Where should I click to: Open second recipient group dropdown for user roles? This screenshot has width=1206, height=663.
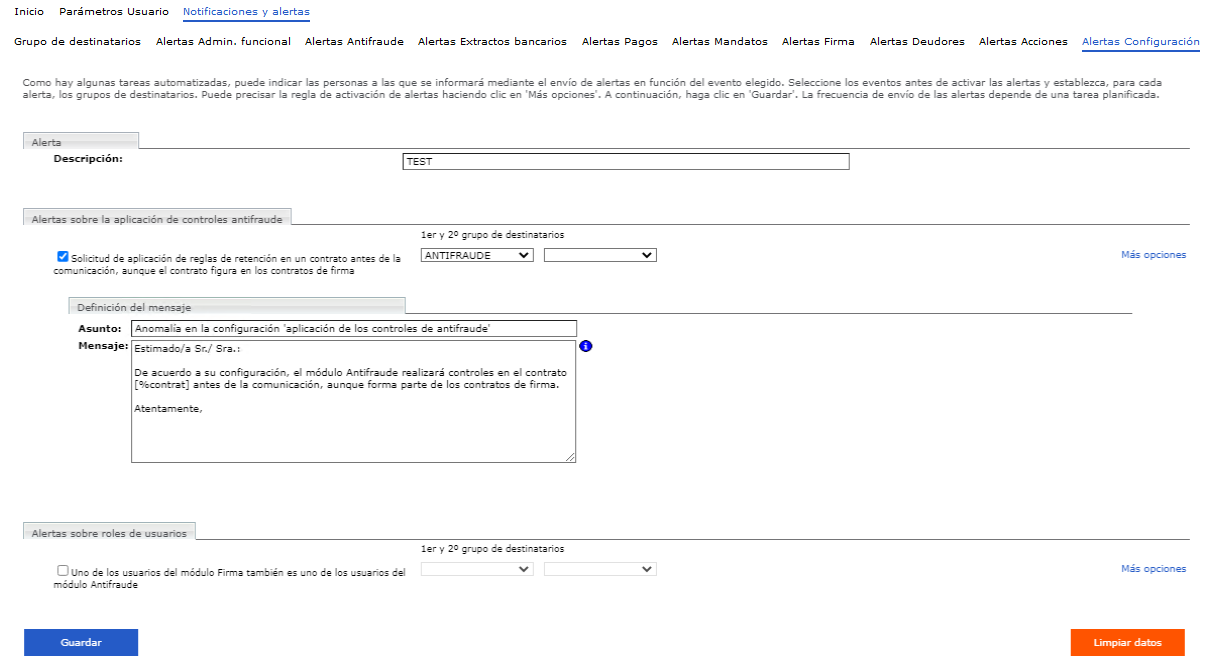click(x=600, y=569)
